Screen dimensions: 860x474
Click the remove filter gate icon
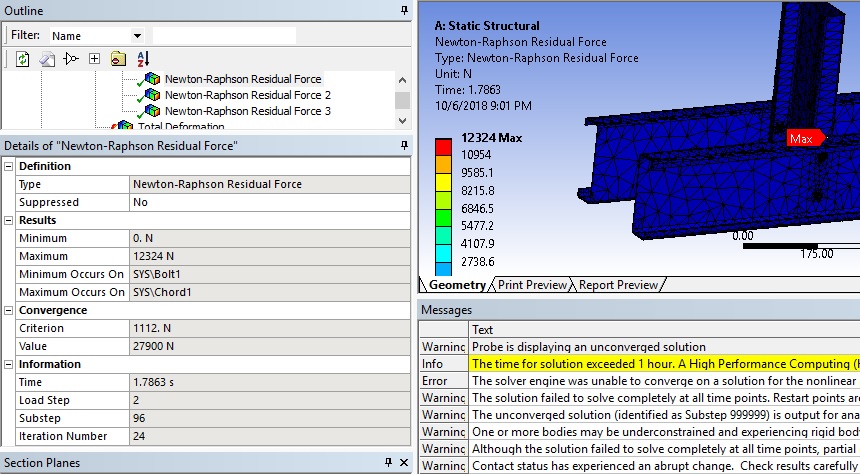[71, 59]
